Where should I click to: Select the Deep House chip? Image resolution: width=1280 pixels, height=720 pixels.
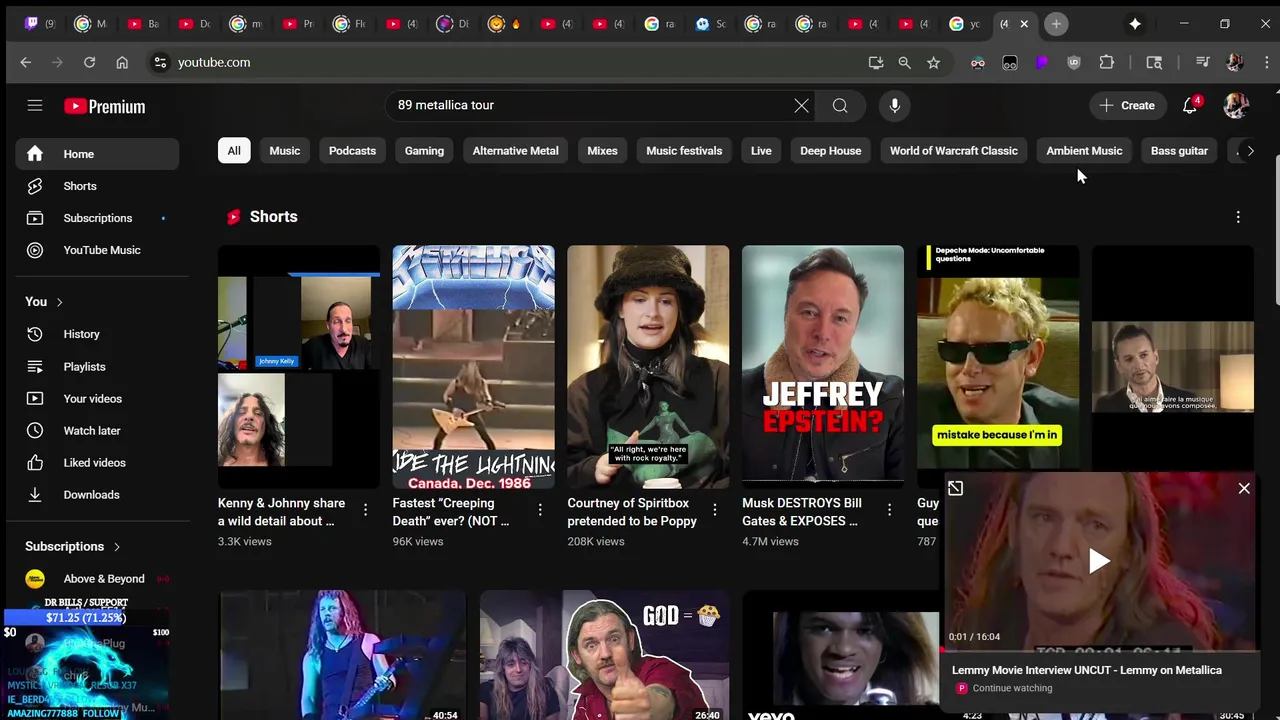830,151
